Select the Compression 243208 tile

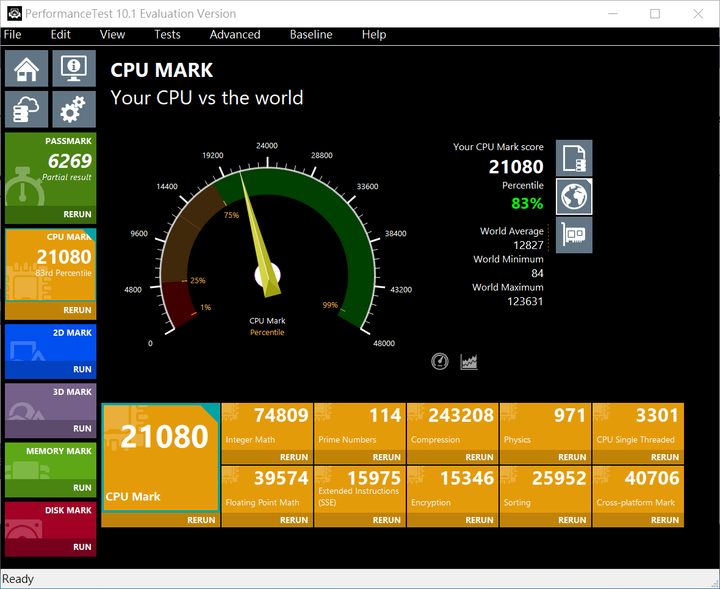453,426
